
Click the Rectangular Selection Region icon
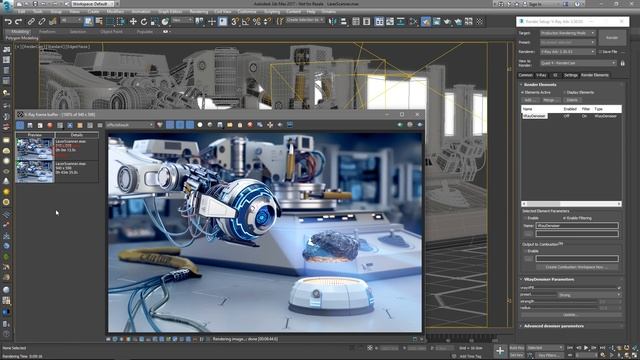[110, 21]
